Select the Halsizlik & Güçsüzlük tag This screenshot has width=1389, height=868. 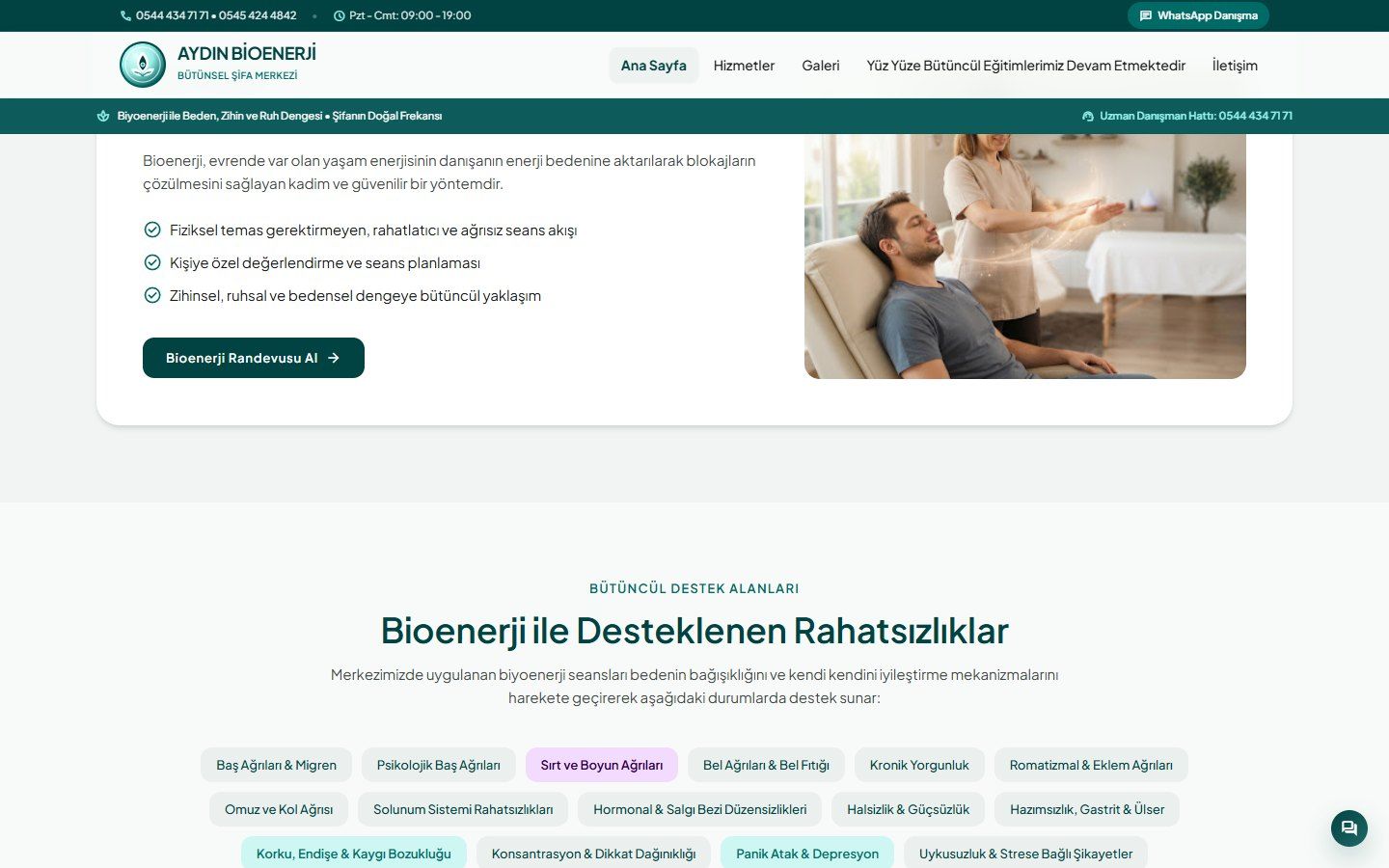tap(909, 809)
